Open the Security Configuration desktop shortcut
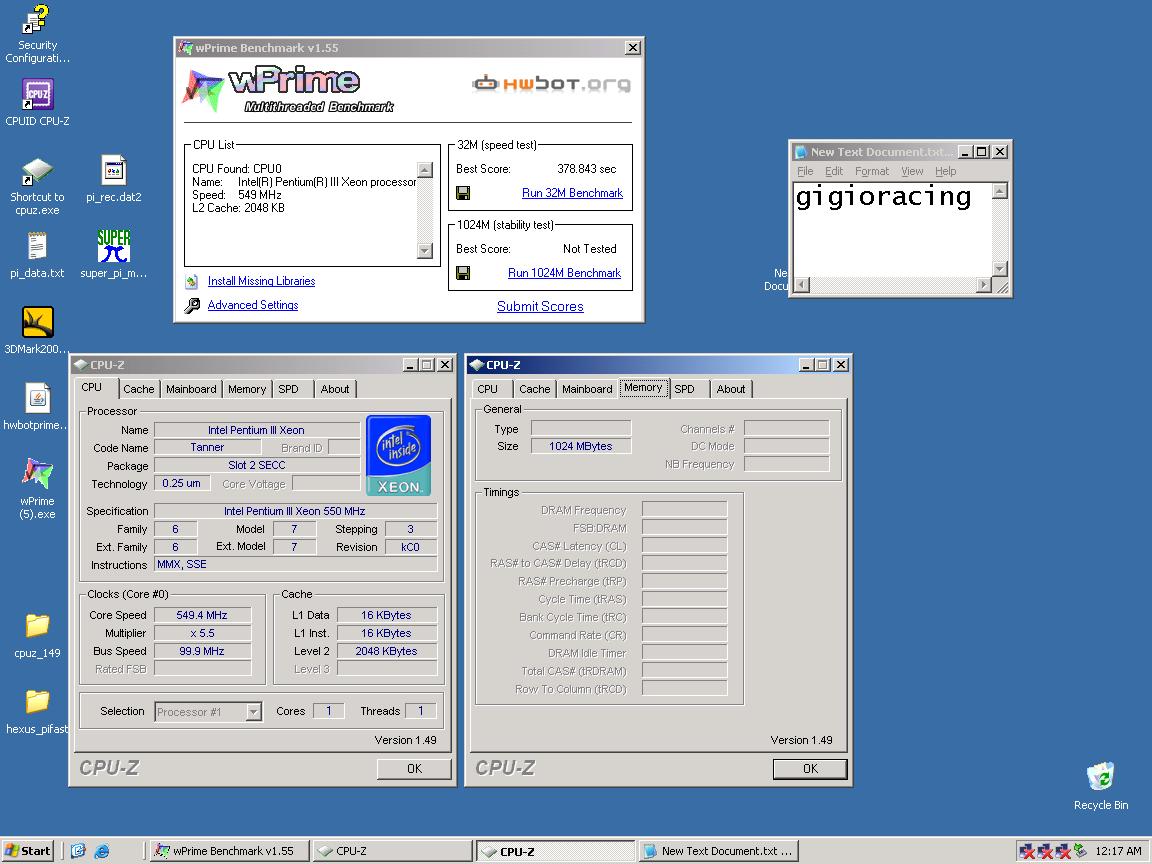 37,34
